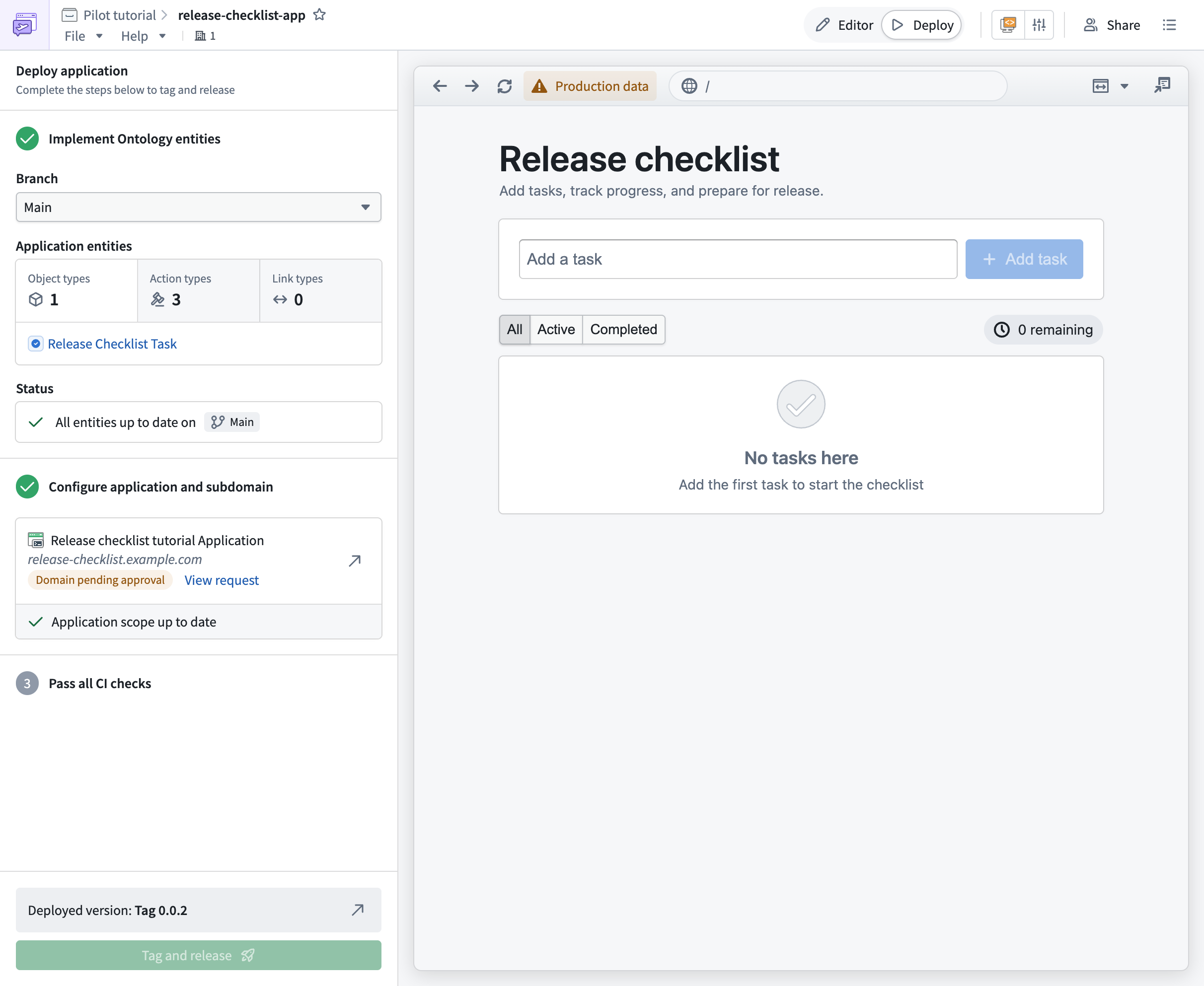The image size is (1204, 986).
Task: Go forward in the preview browser
Action: (x=471, y=86)
